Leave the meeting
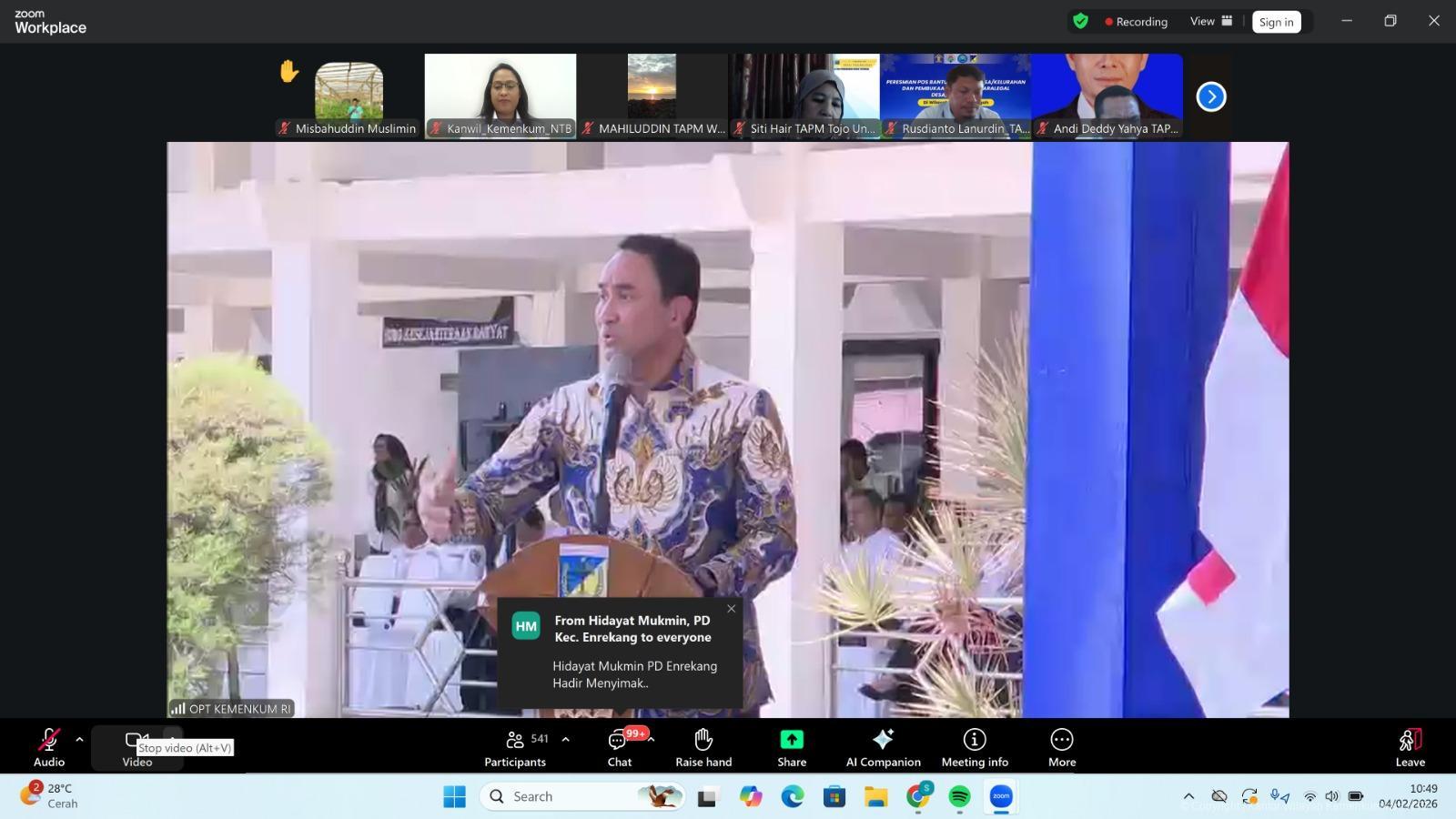This screenshot has height=819, width=1456. click(x=1410, y=747)
